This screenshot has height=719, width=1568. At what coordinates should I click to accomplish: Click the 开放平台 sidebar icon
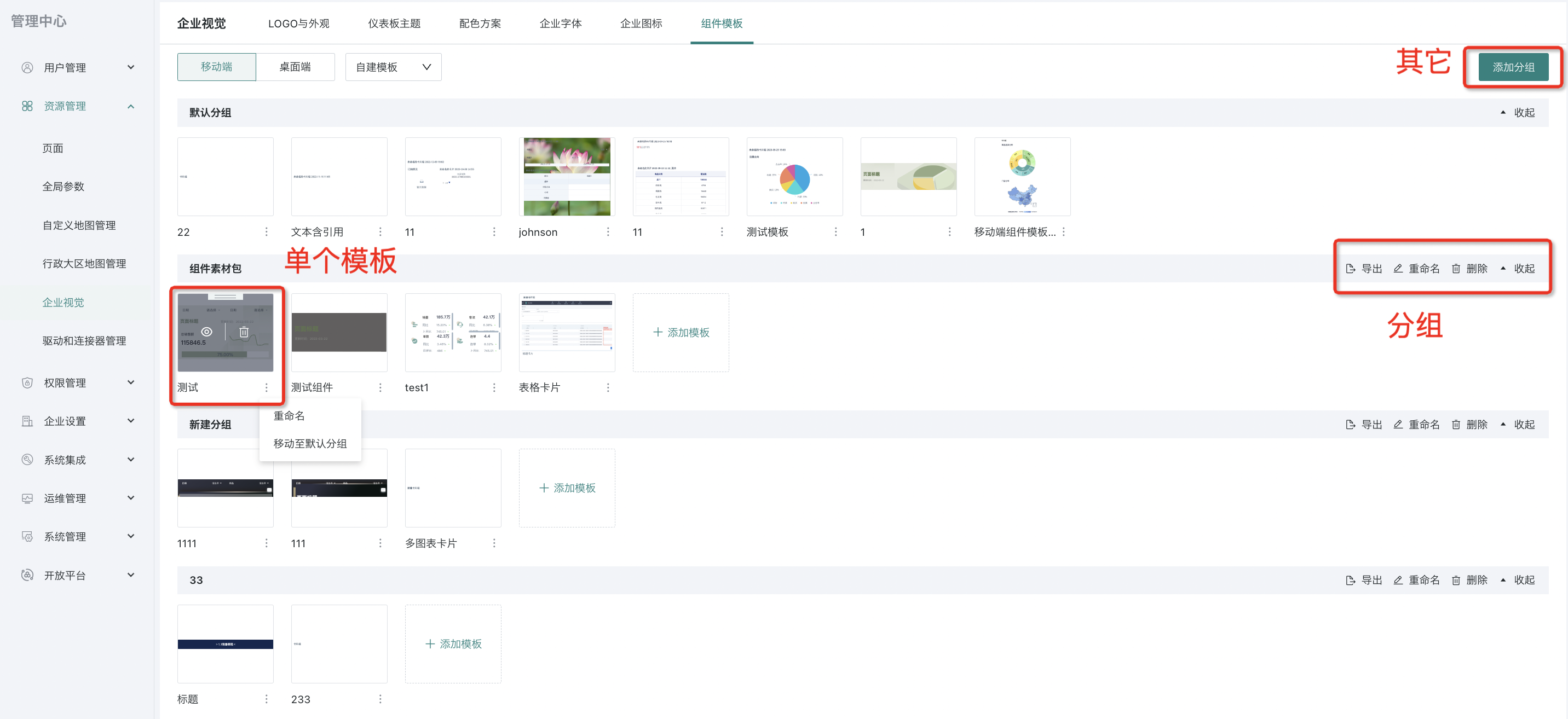[x=27, y=575]
